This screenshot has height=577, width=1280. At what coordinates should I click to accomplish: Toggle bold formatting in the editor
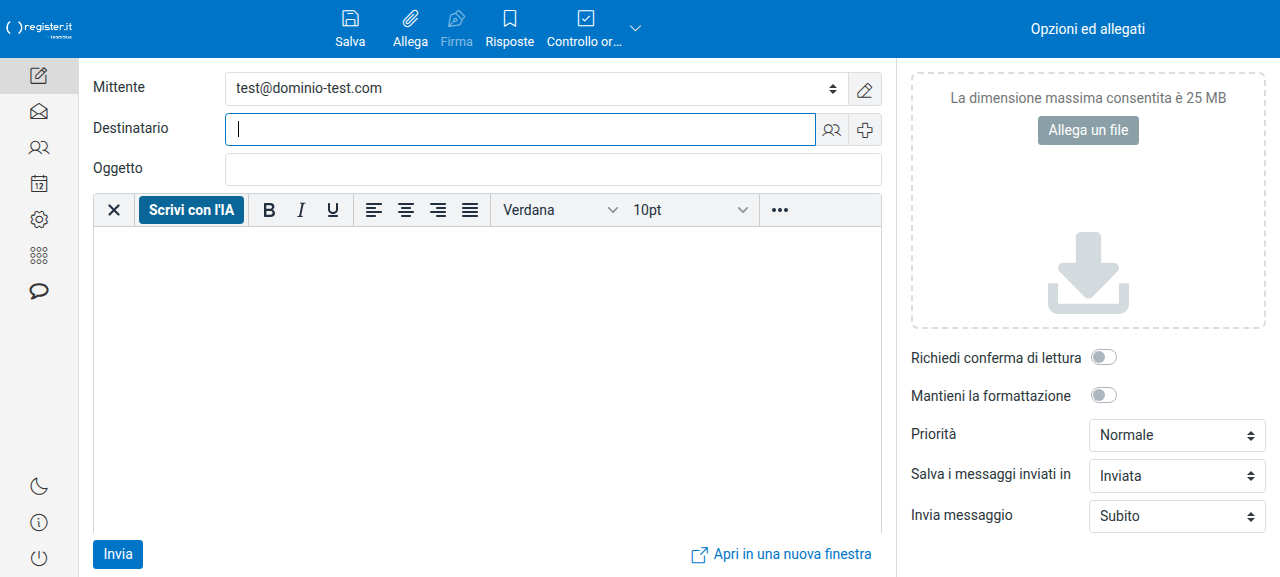point(269,210)
